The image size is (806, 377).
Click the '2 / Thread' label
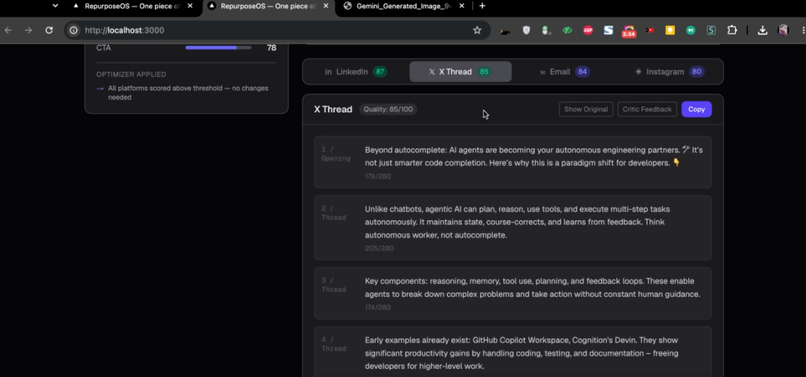pyautogui.click(x=334, y=213)
